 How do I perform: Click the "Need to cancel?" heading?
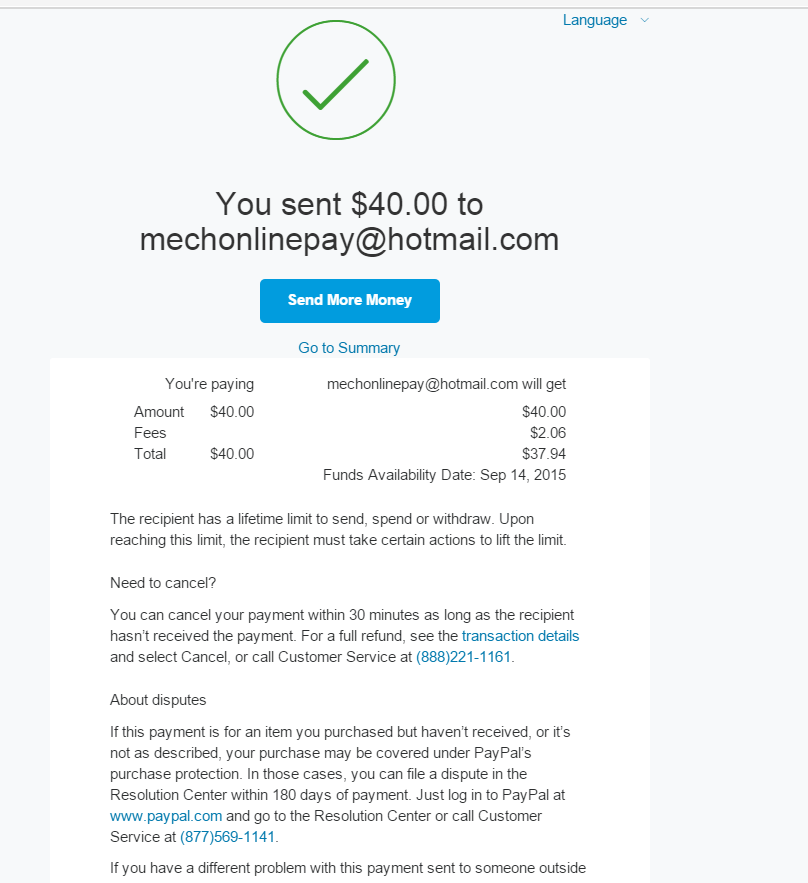pyautogui.click(x=163, y=582)
